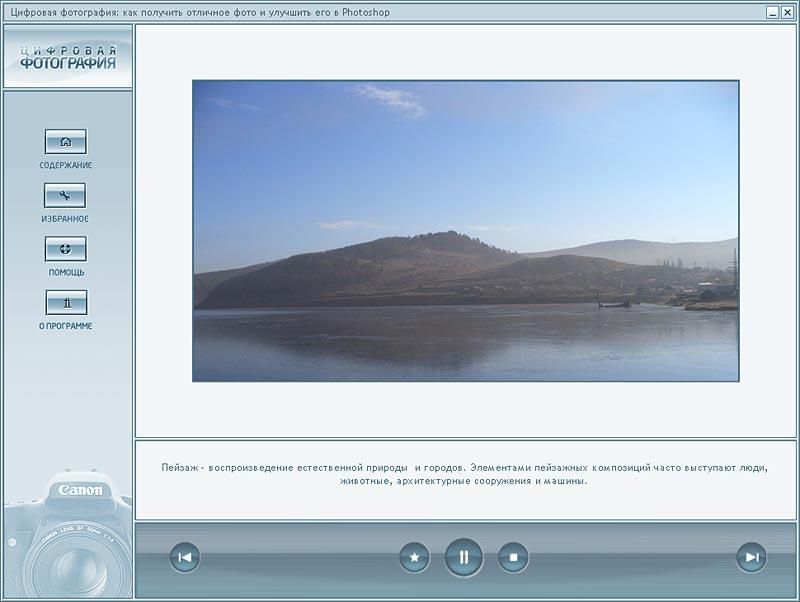Stop the slideshow playback
This screenshot has height=602, width=800.
click(x=513, y=557)
